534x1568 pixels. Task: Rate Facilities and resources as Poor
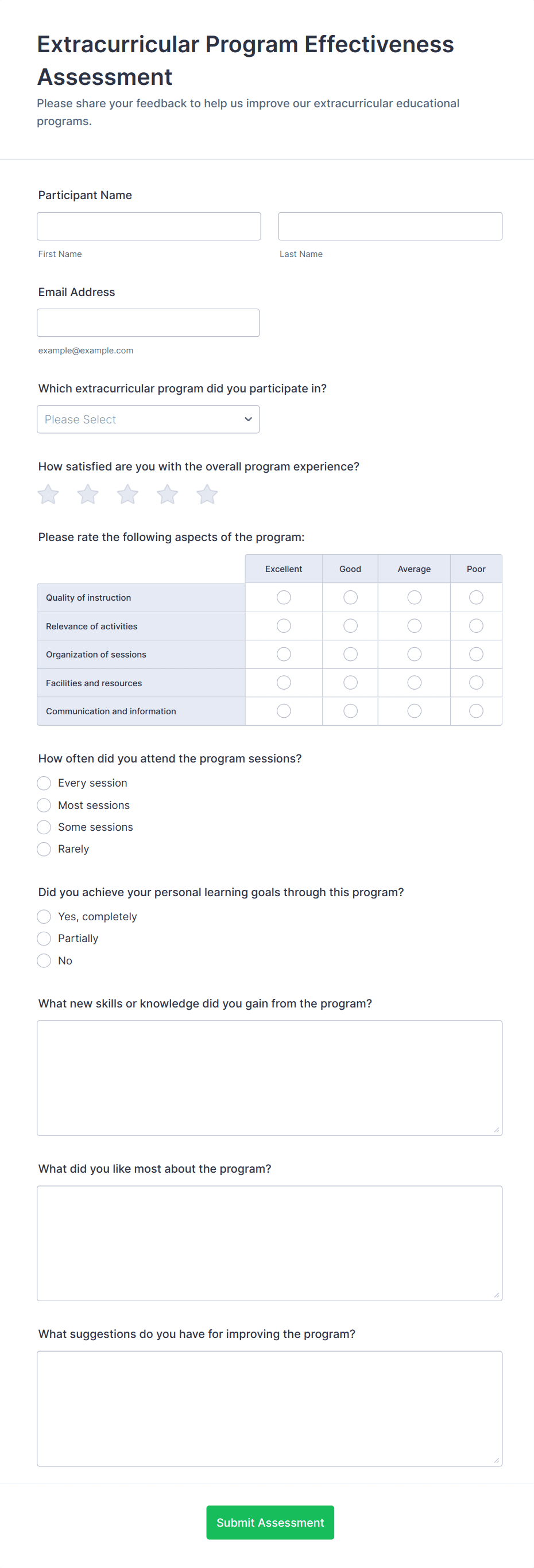tap(476, 683)
